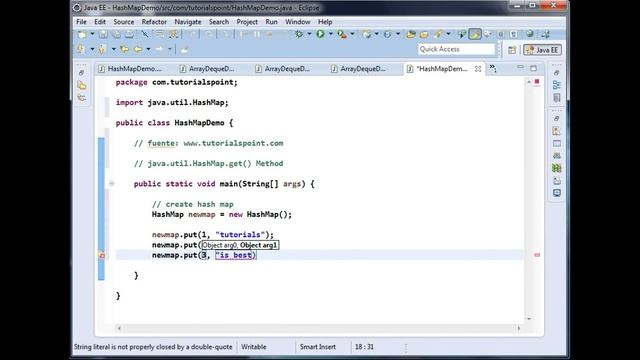Toggle Mark Occurrences highlighted toolbar button
The width and height of the screenshot is (640, 360).
point(475,34)
